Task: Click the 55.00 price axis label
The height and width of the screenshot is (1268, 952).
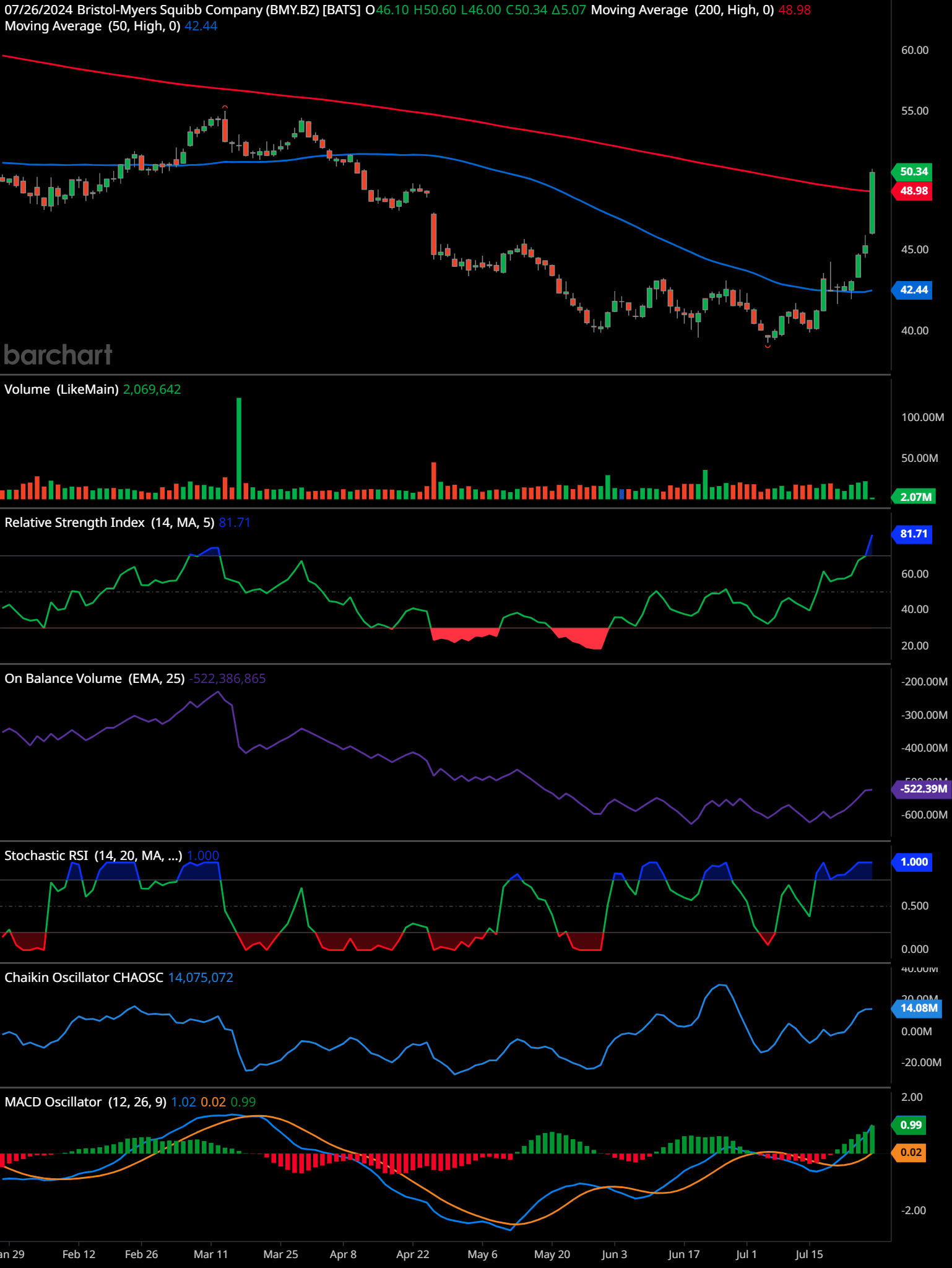Action: (x=915, y=111)
